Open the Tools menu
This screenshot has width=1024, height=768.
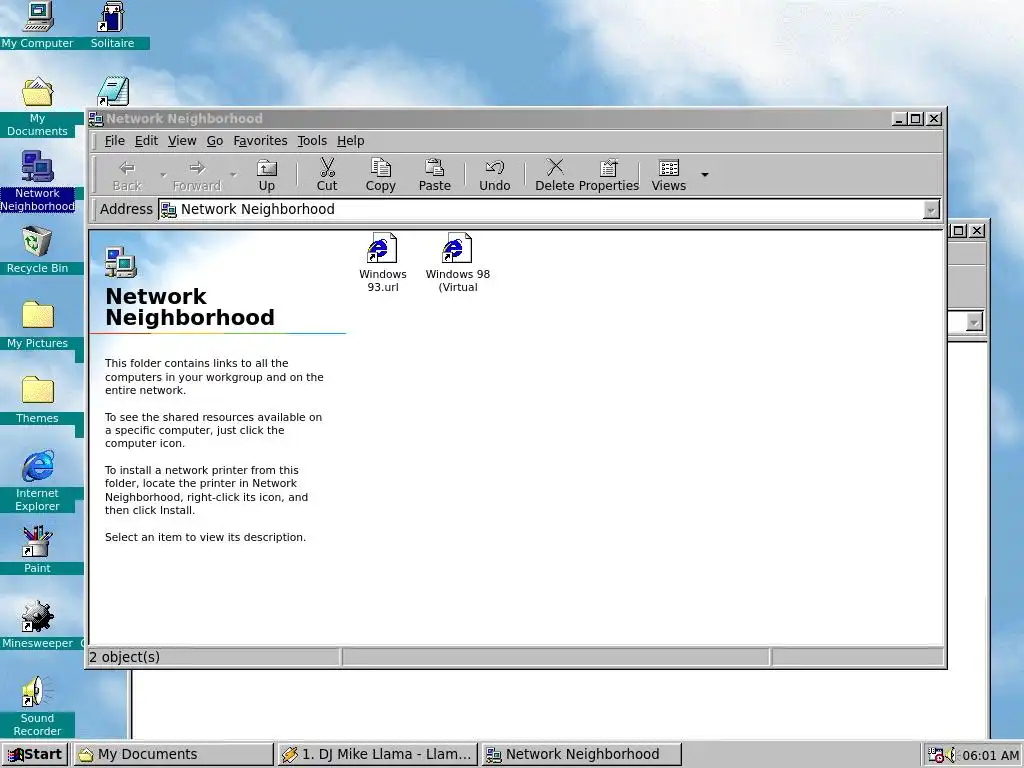tap(312, 140)
